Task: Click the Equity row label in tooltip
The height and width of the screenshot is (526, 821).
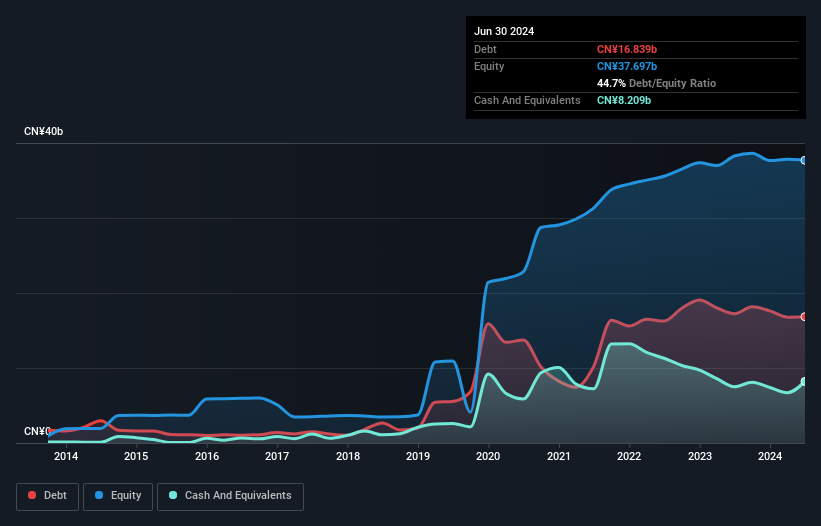Action: 489,66
